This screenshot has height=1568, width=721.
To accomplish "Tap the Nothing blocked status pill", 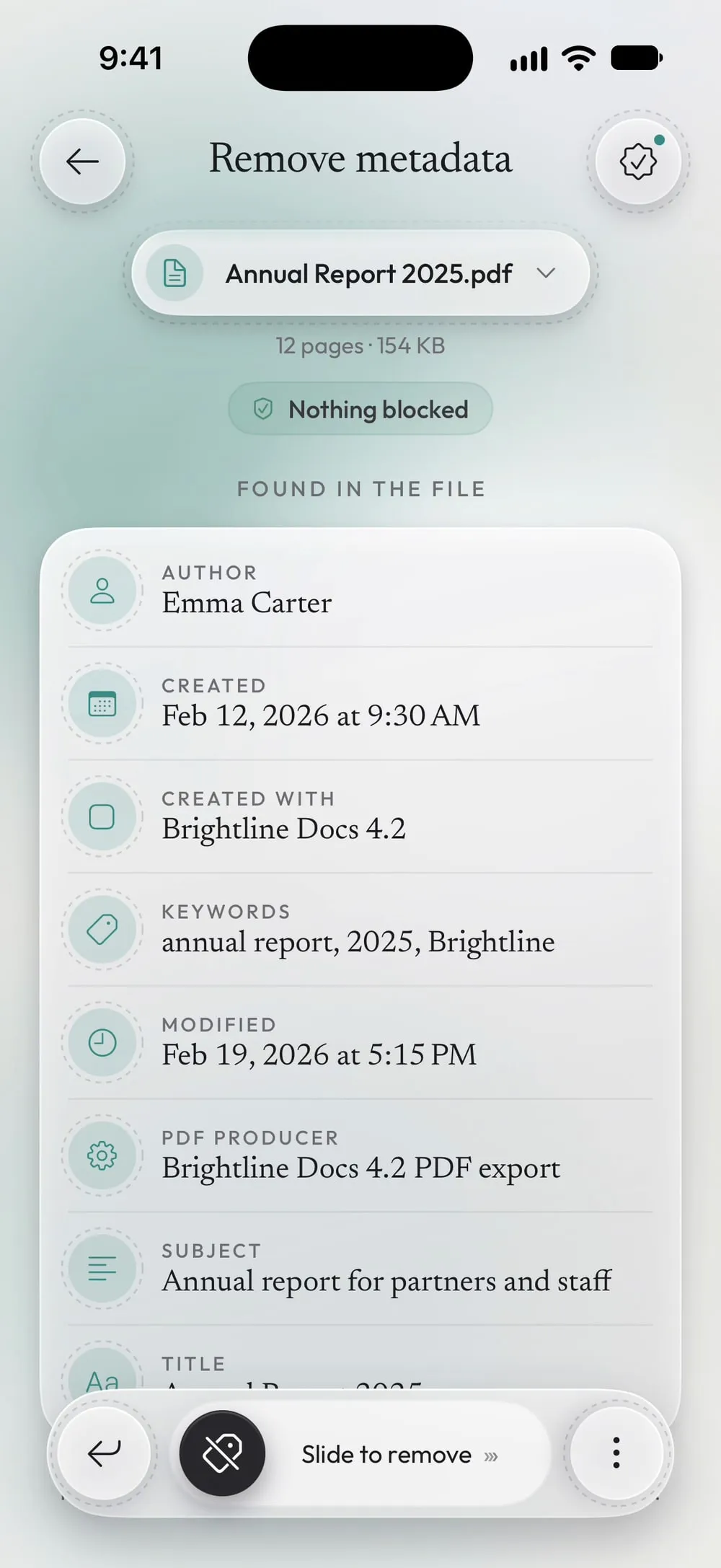I will tap(360, 409).
